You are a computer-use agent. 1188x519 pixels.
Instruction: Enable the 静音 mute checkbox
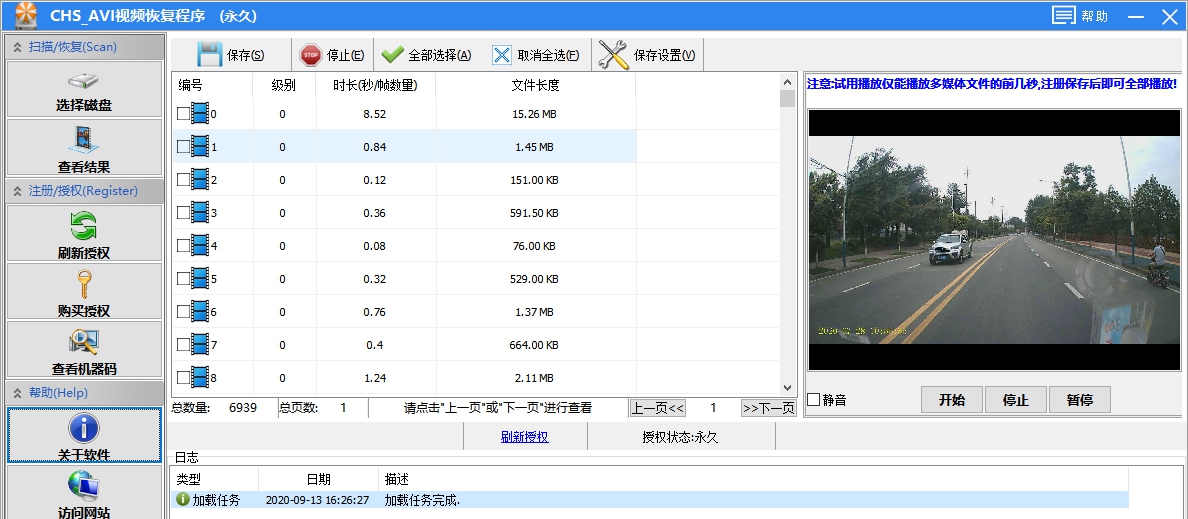[814, 400]
